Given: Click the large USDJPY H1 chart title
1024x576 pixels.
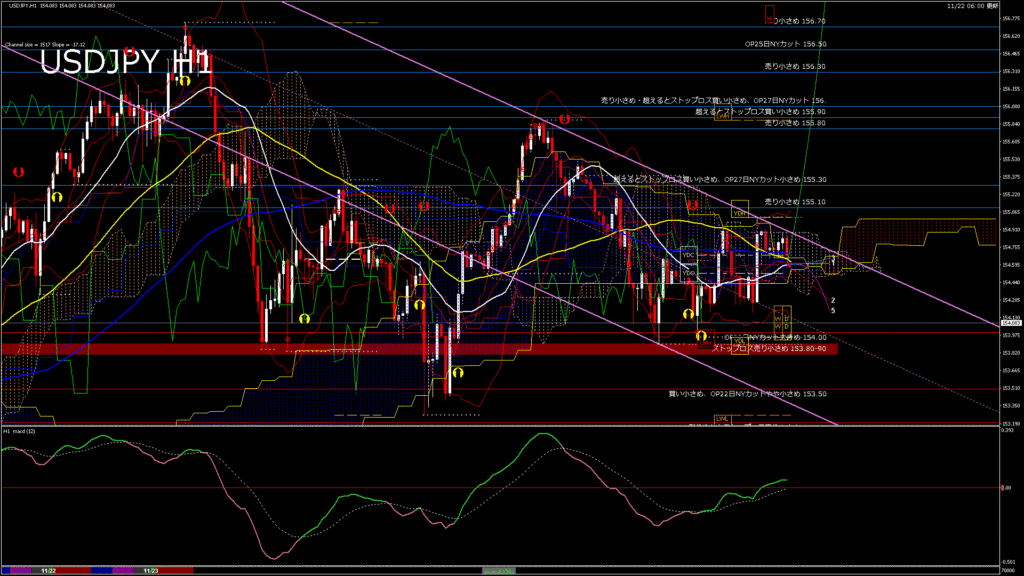Looking at the screenshot, I should [x=126, y=63].
